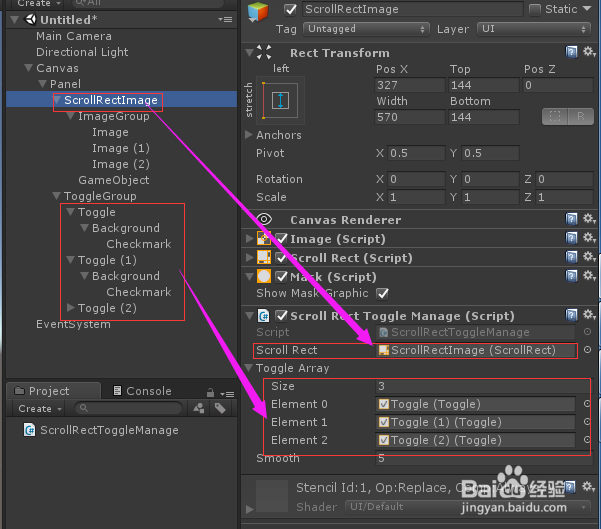Toggle Mask (Script) enabled checkbox
The width and height of the screenshot is (601, 529).
pos(282,276)
